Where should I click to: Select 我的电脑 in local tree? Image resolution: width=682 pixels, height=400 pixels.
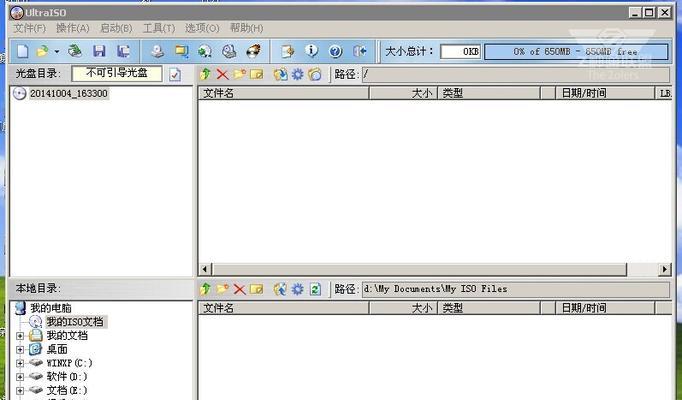pos(50,308)
